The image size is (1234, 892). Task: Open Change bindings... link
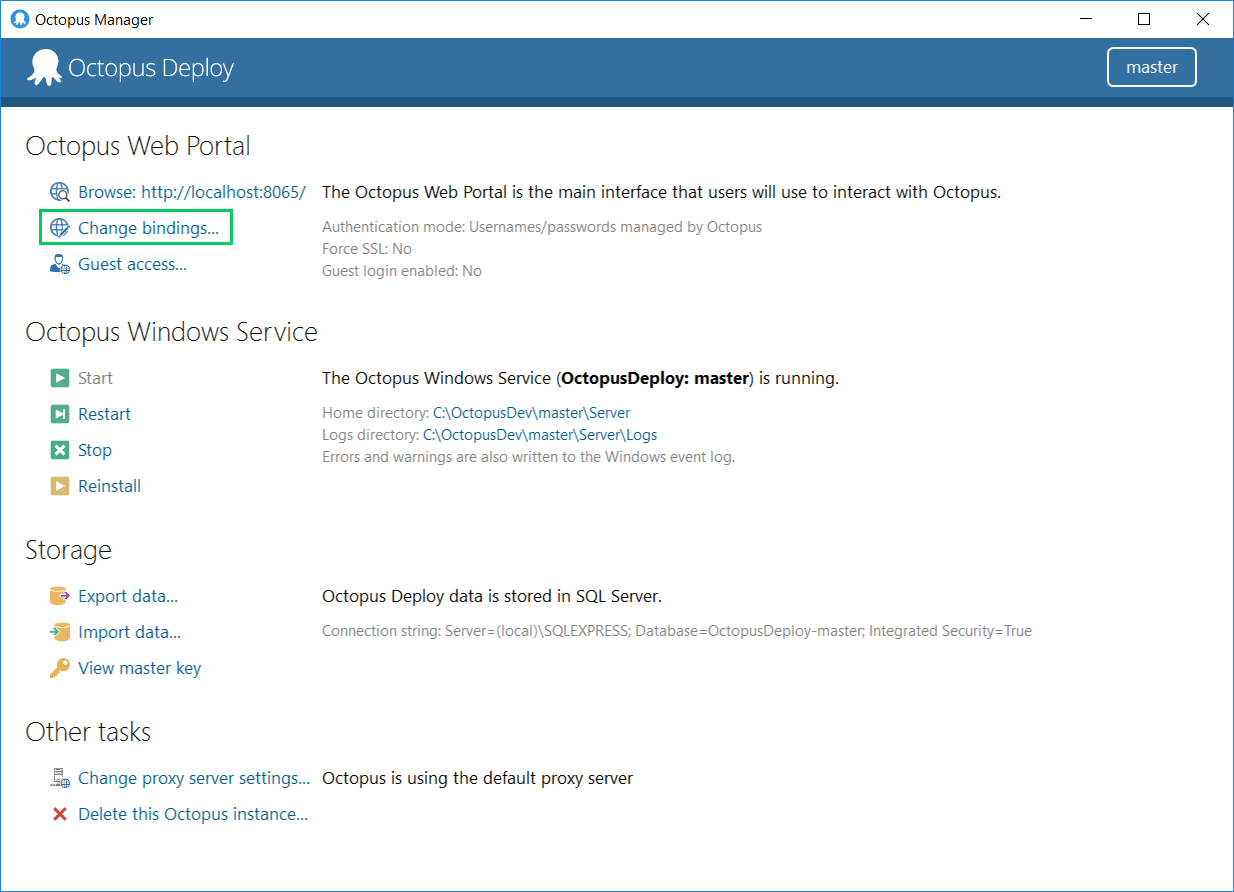pos(148,228)
